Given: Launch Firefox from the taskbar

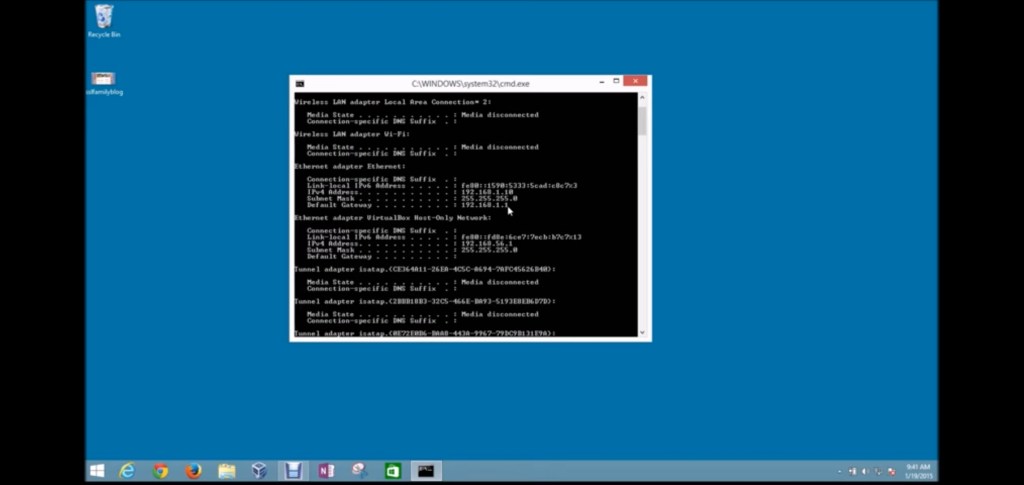Looking at the screenshot, I should [193, 470].
